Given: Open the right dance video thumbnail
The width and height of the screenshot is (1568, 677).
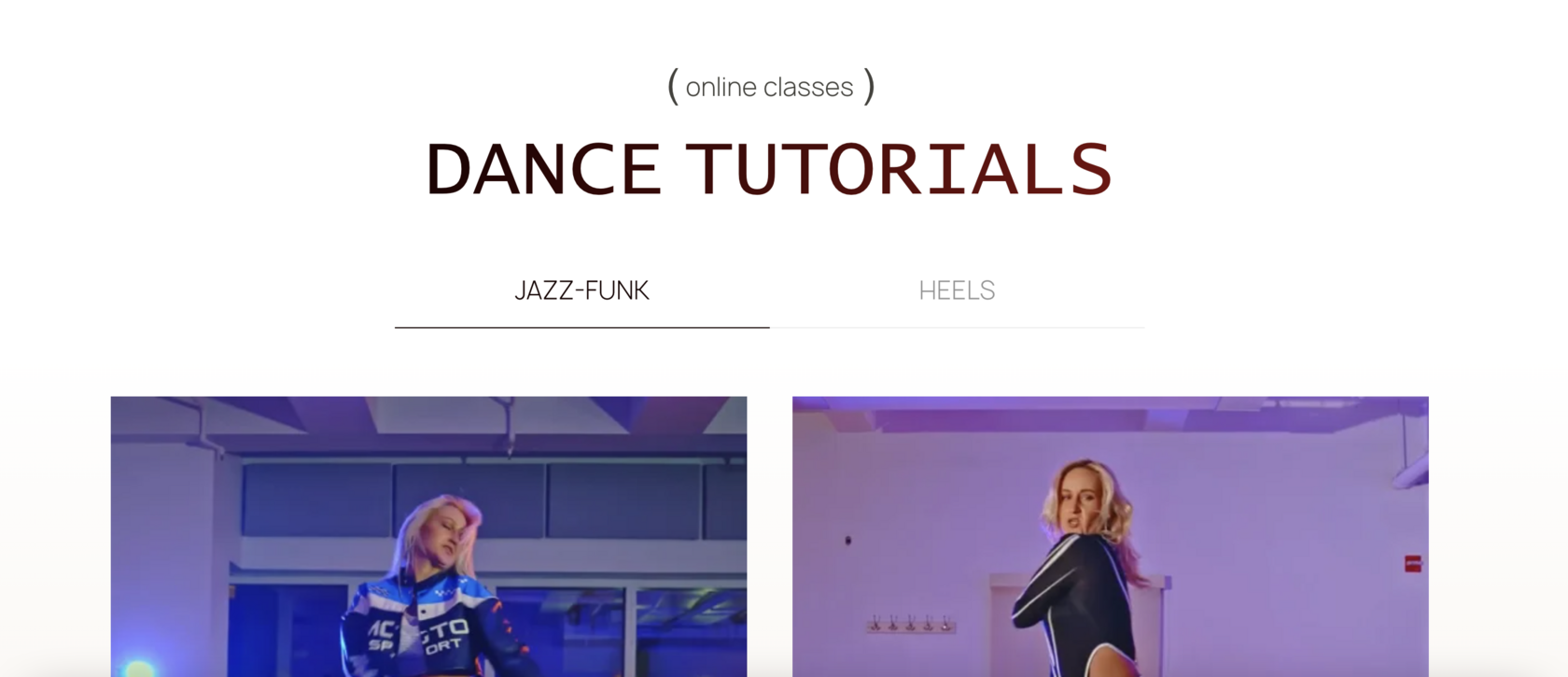Looking at the screenshot, I should [x=1110, y=536].
